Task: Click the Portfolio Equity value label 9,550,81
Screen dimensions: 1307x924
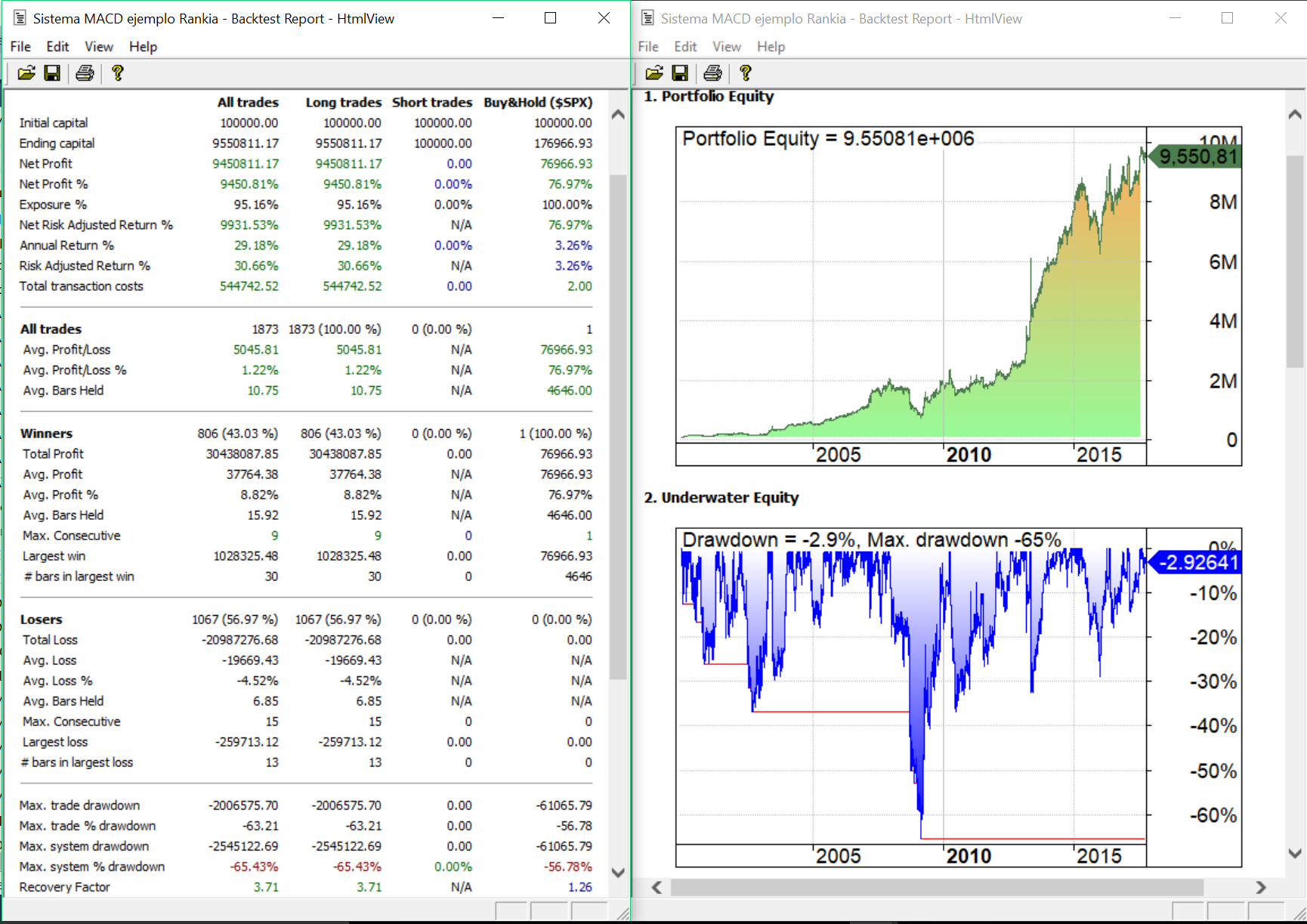Action: tap(1197, 156)
